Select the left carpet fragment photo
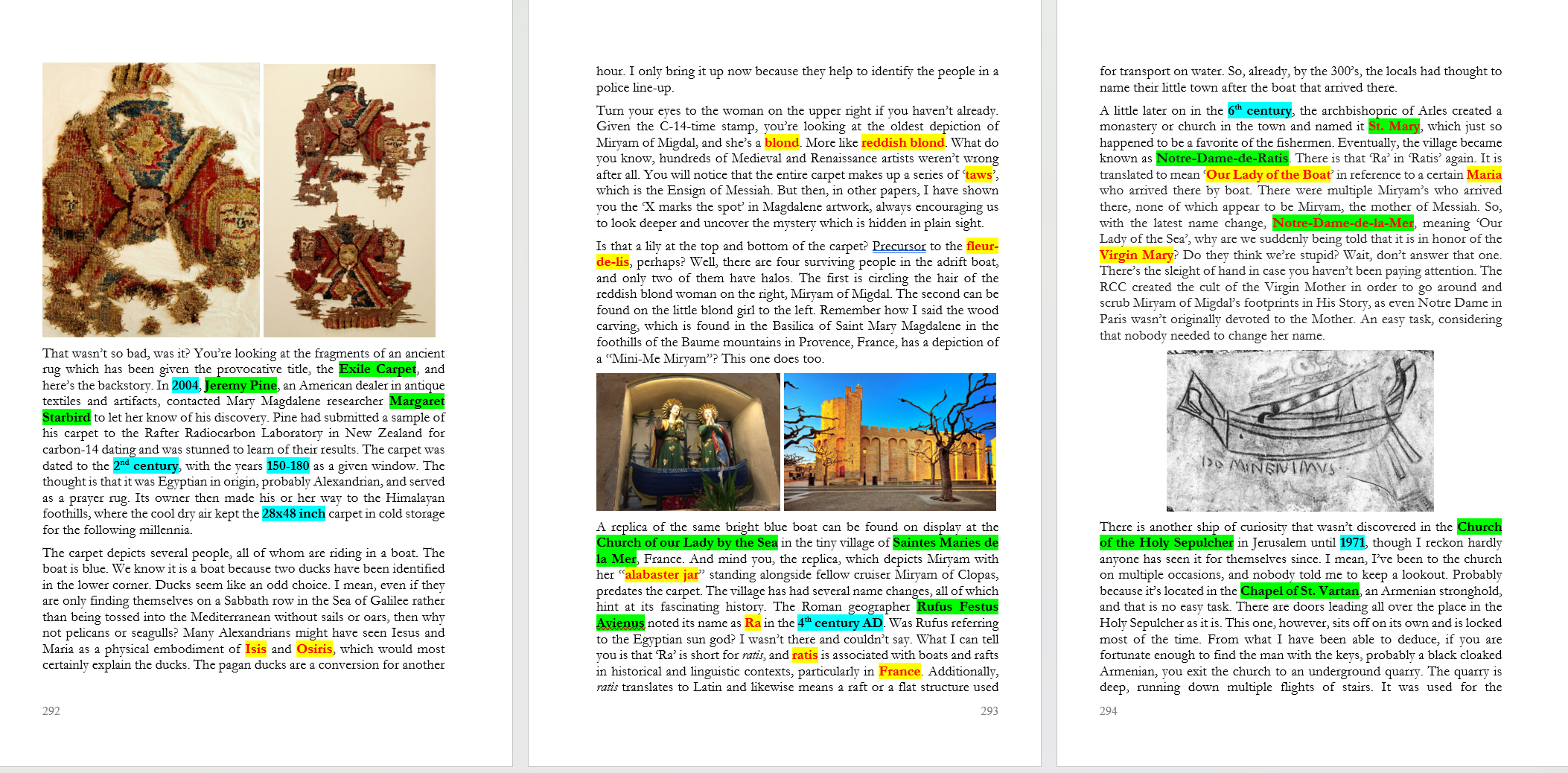The height and width of the screenshot is (773, 1568). (x=151, y=200)
